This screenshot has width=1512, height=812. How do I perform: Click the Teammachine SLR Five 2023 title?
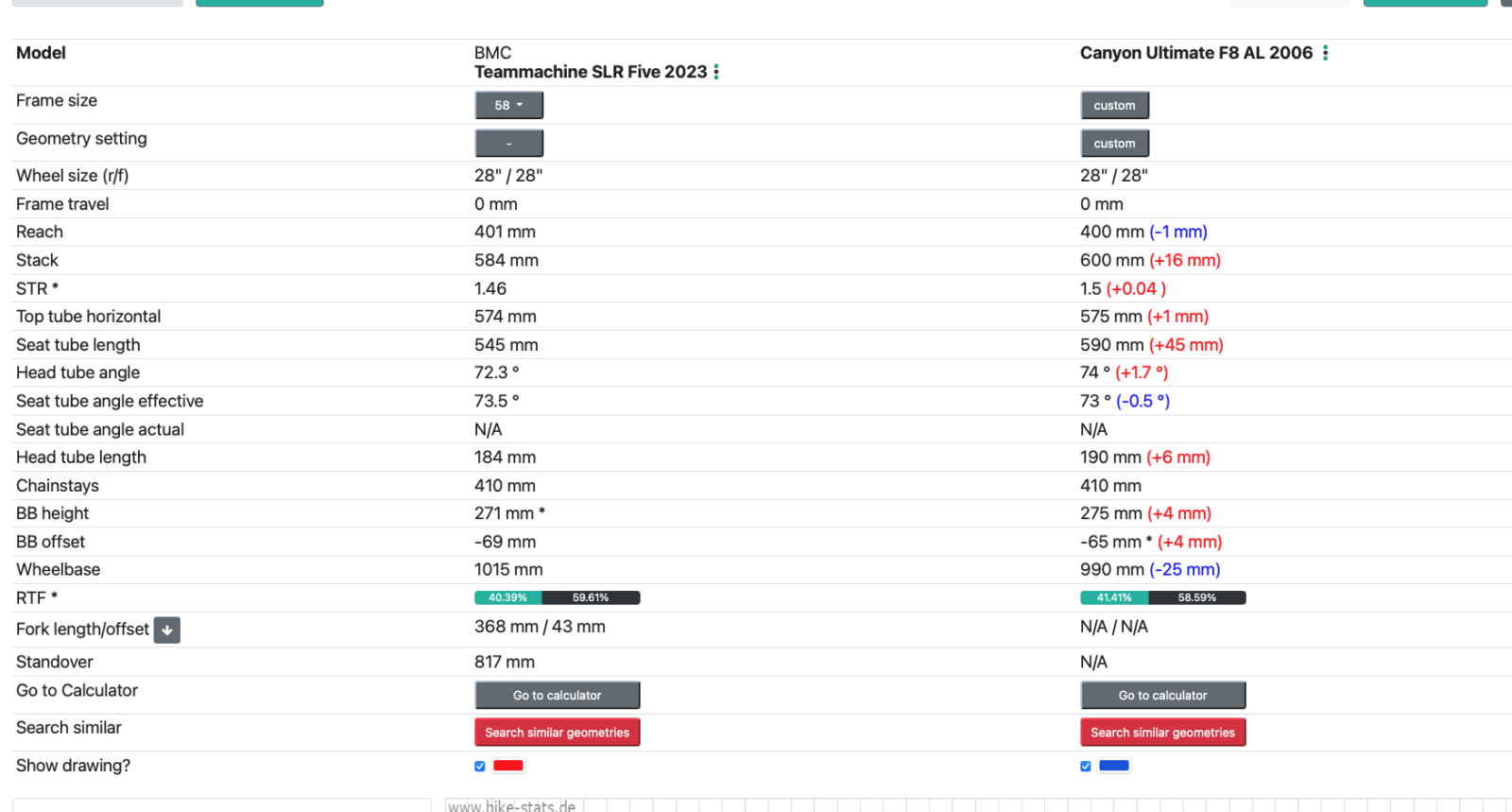coord(591,72)
